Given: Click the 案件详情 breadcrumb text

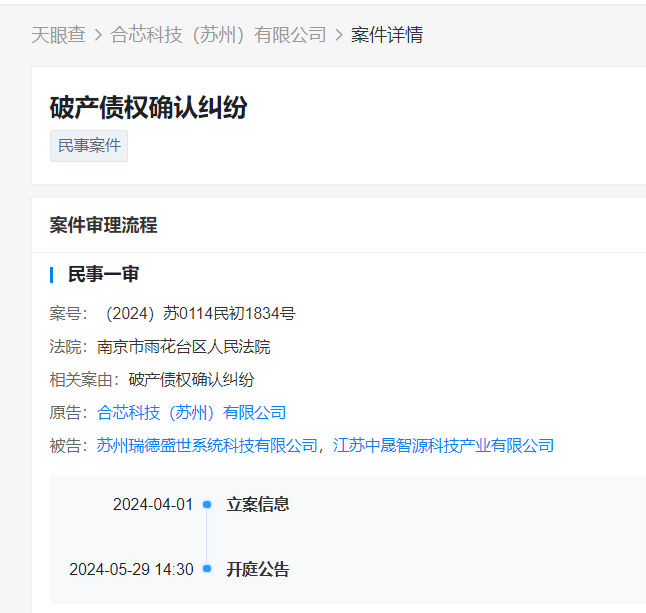Looking at the screenshot, I should pos(386,35).
